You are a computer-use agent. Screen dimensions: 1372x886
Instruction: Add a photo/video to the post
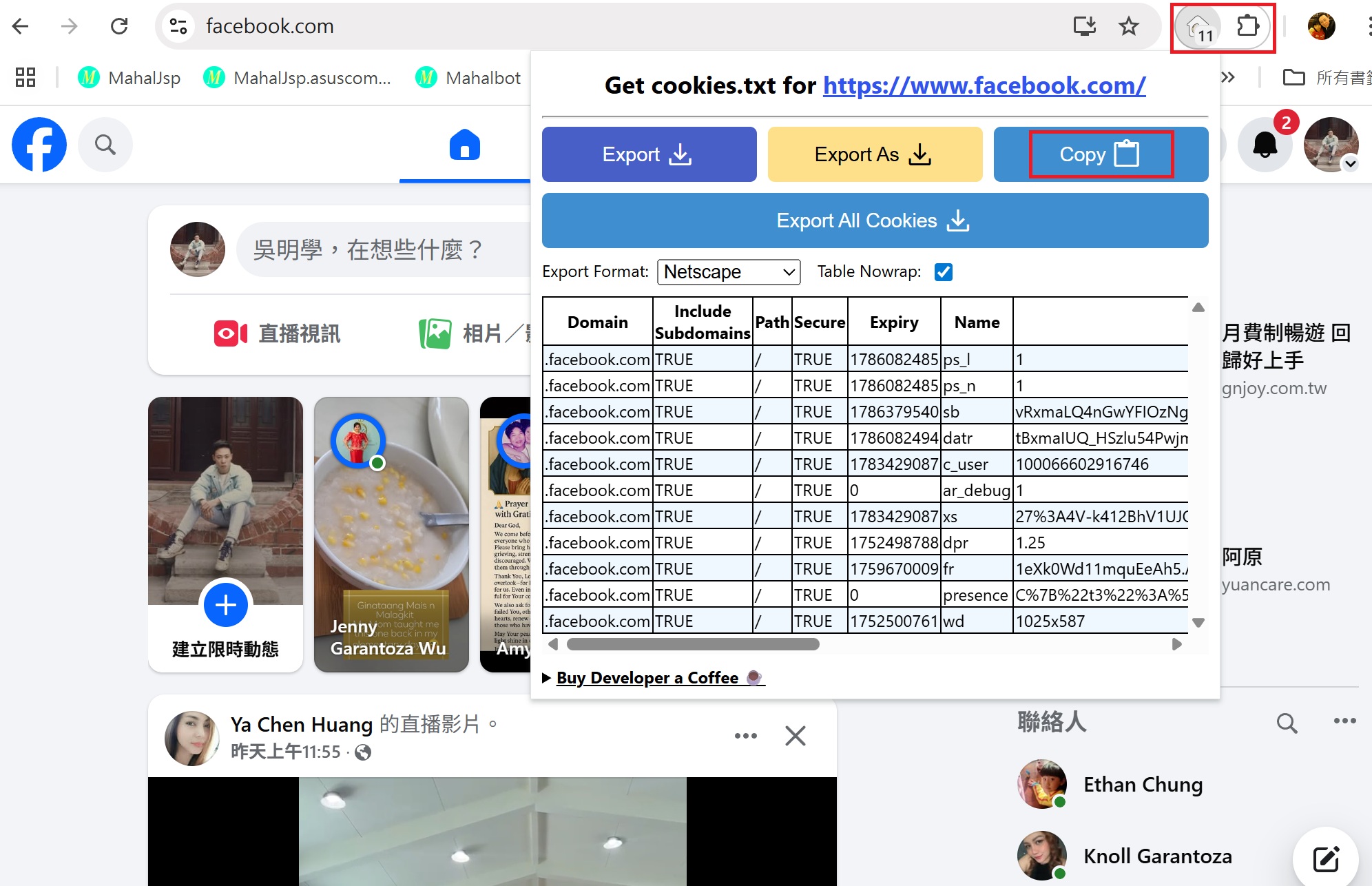click(475, 334)
